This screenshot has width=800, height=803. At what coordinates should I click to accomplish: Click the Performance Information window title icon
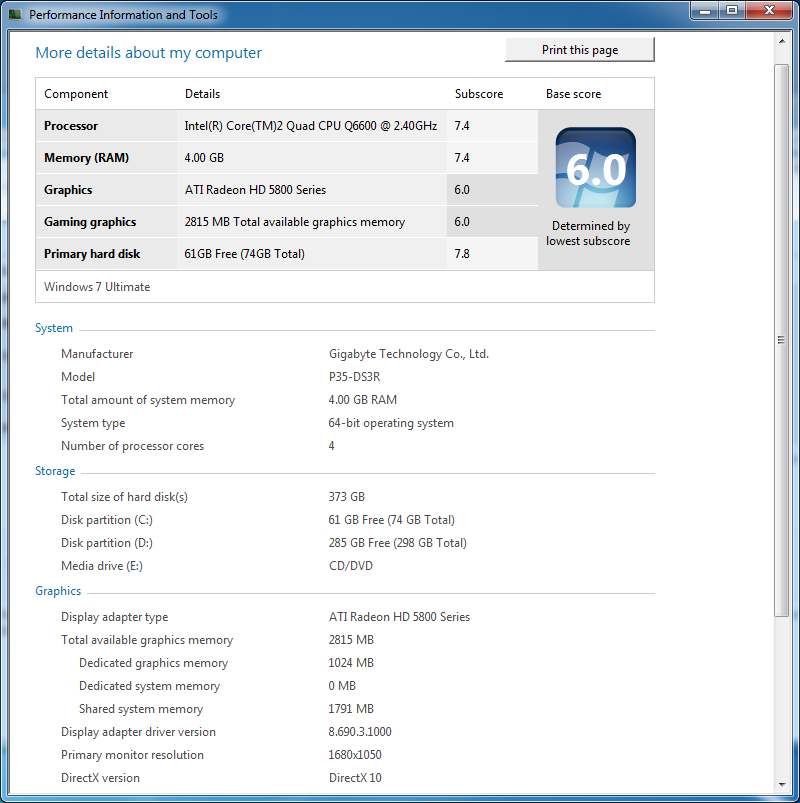15,15
